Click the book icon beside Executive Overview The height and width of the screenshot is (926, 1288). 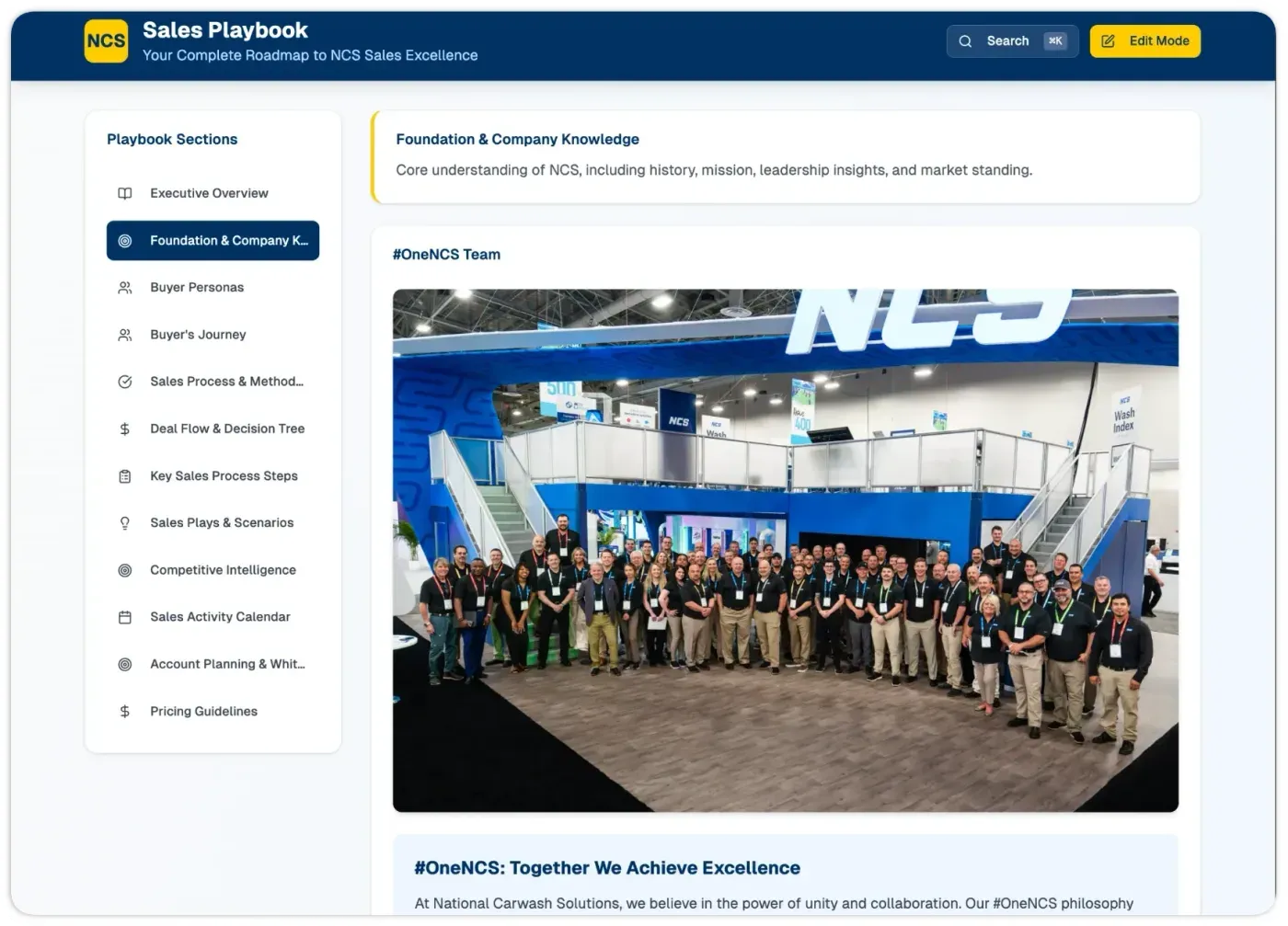125,193
